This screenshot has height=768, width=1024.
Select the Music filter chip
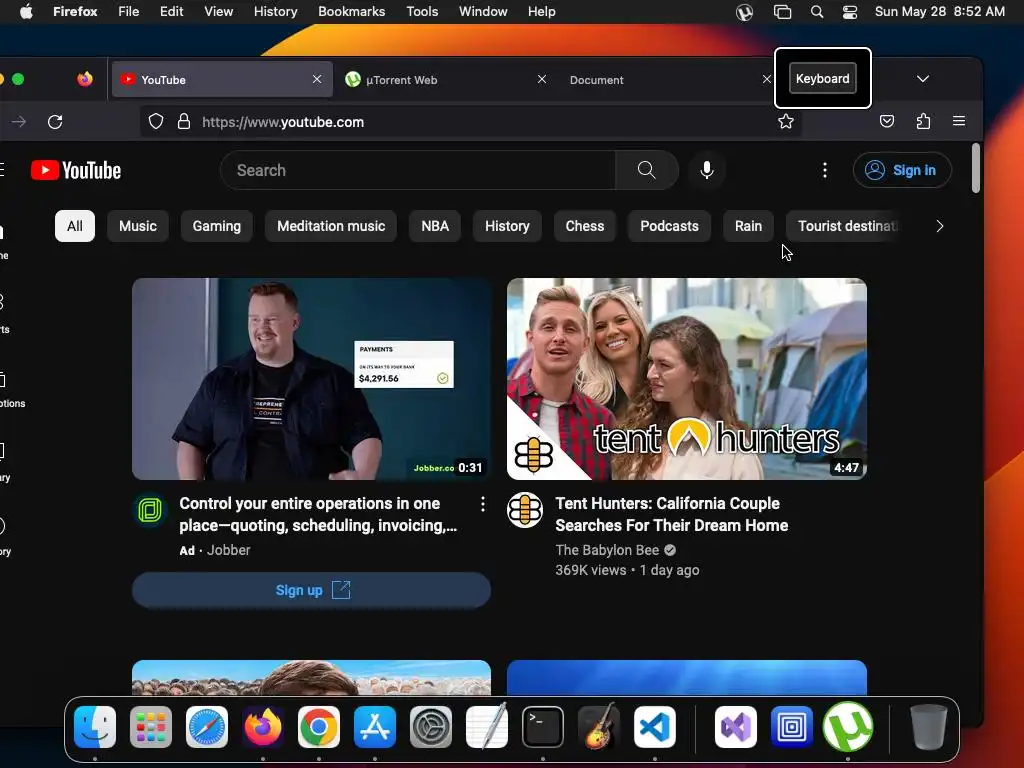(x=138, y=226)
